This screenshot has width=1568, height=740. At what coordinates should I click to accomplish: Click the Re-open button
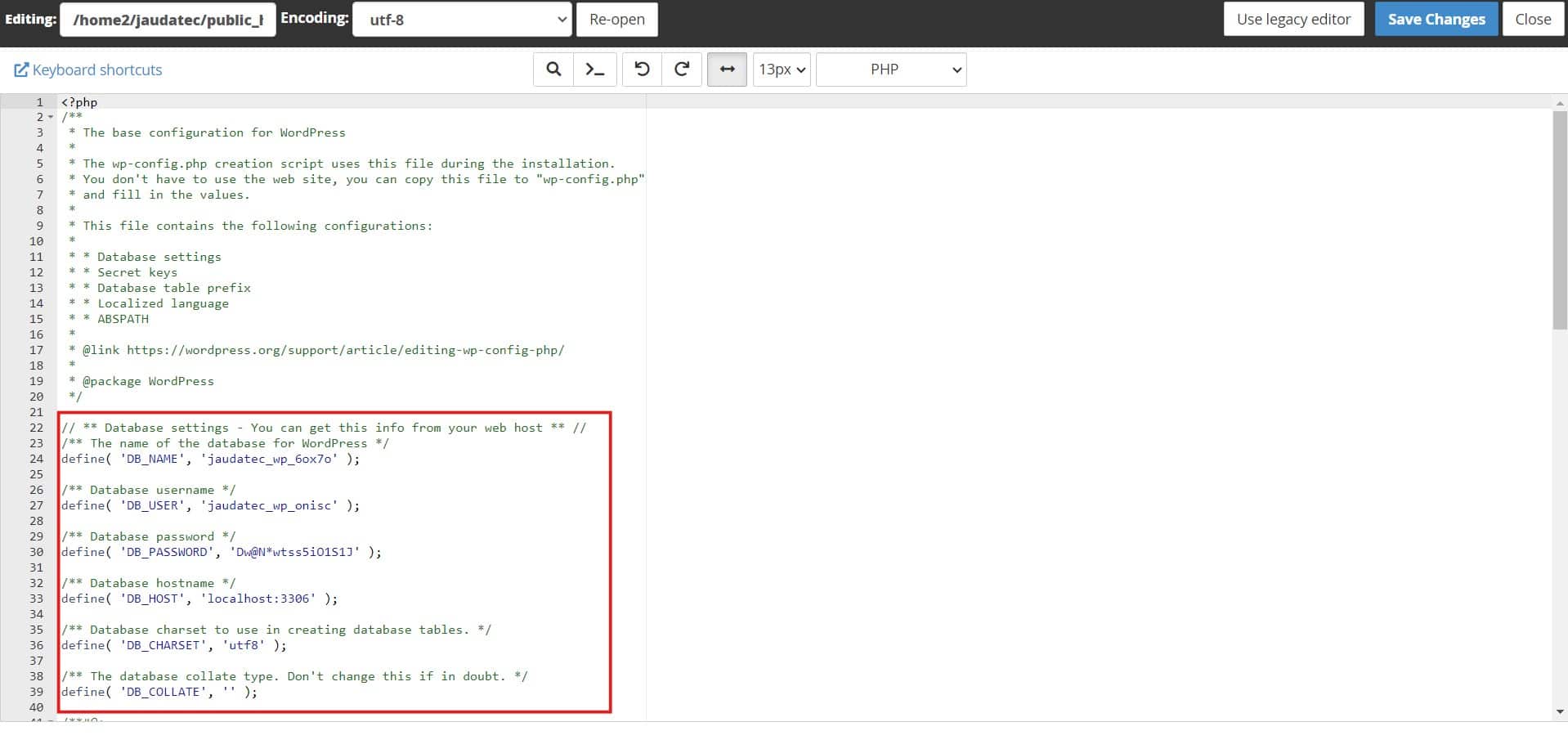point(617,20)
